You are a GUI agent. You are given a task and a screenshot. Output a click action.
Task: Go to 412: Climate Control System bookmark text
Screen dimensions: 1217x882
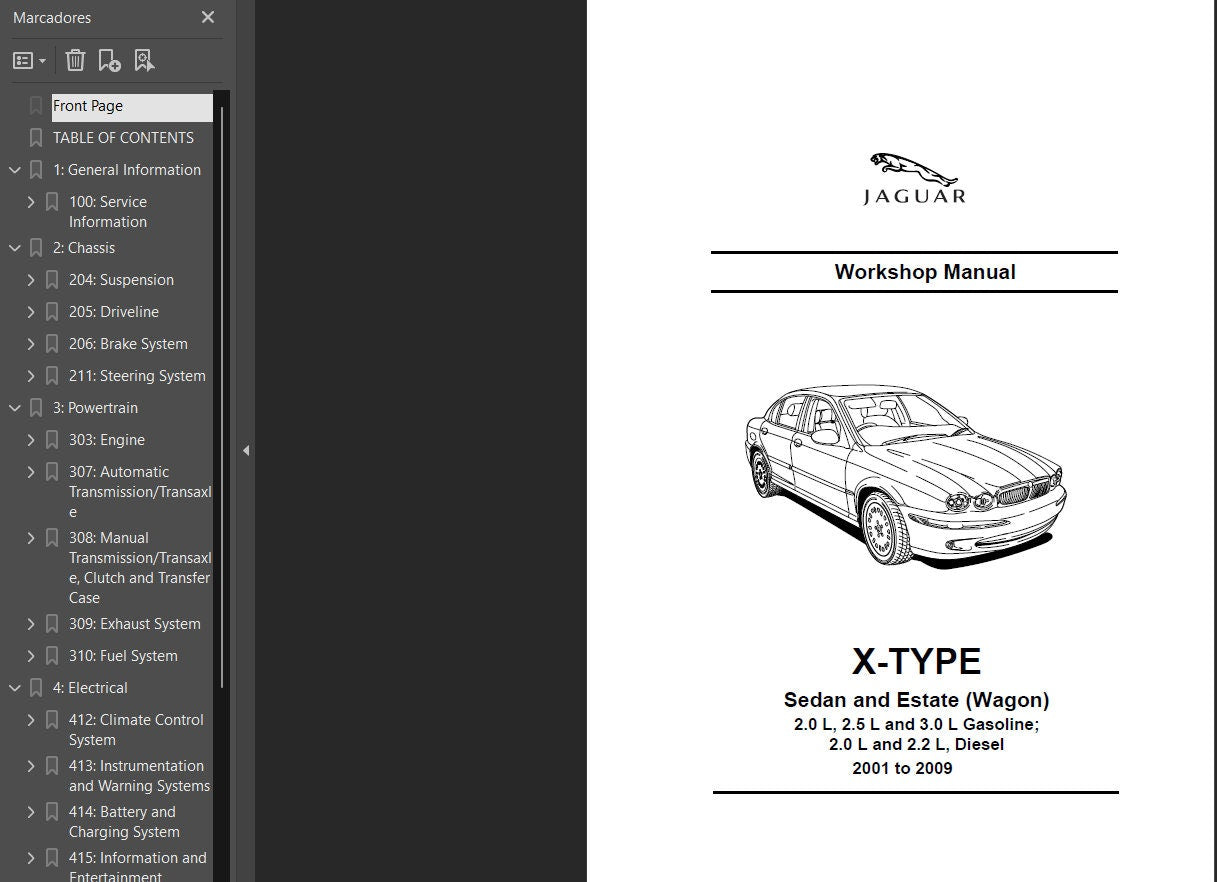tap(136, 730)
